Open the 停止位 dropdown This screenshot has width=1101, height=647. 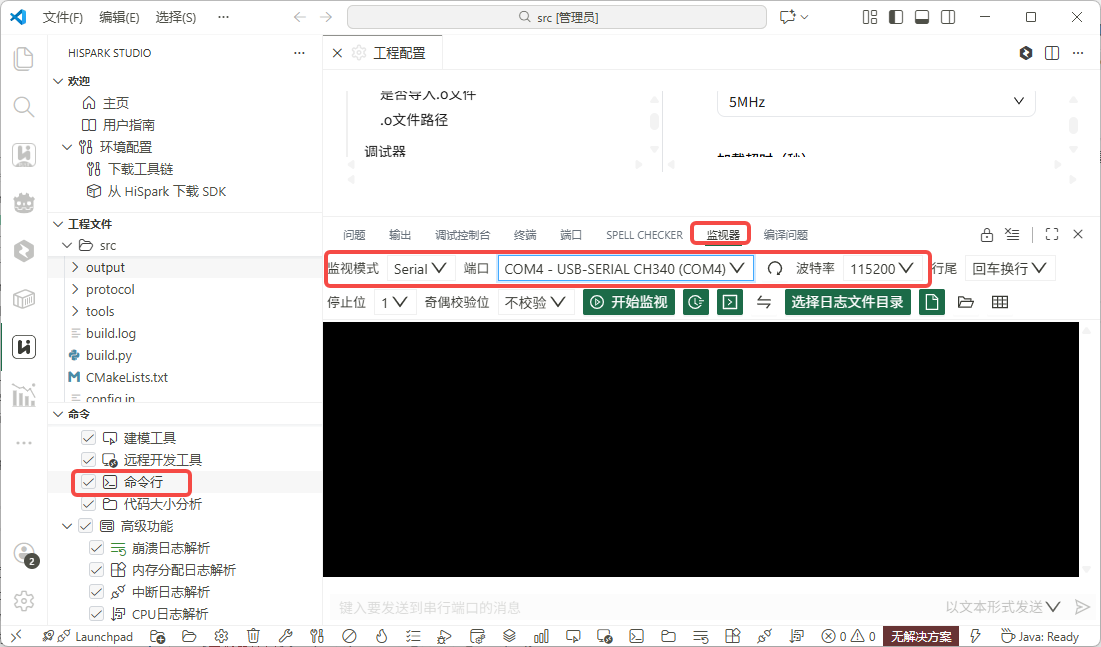pos(394,302)
